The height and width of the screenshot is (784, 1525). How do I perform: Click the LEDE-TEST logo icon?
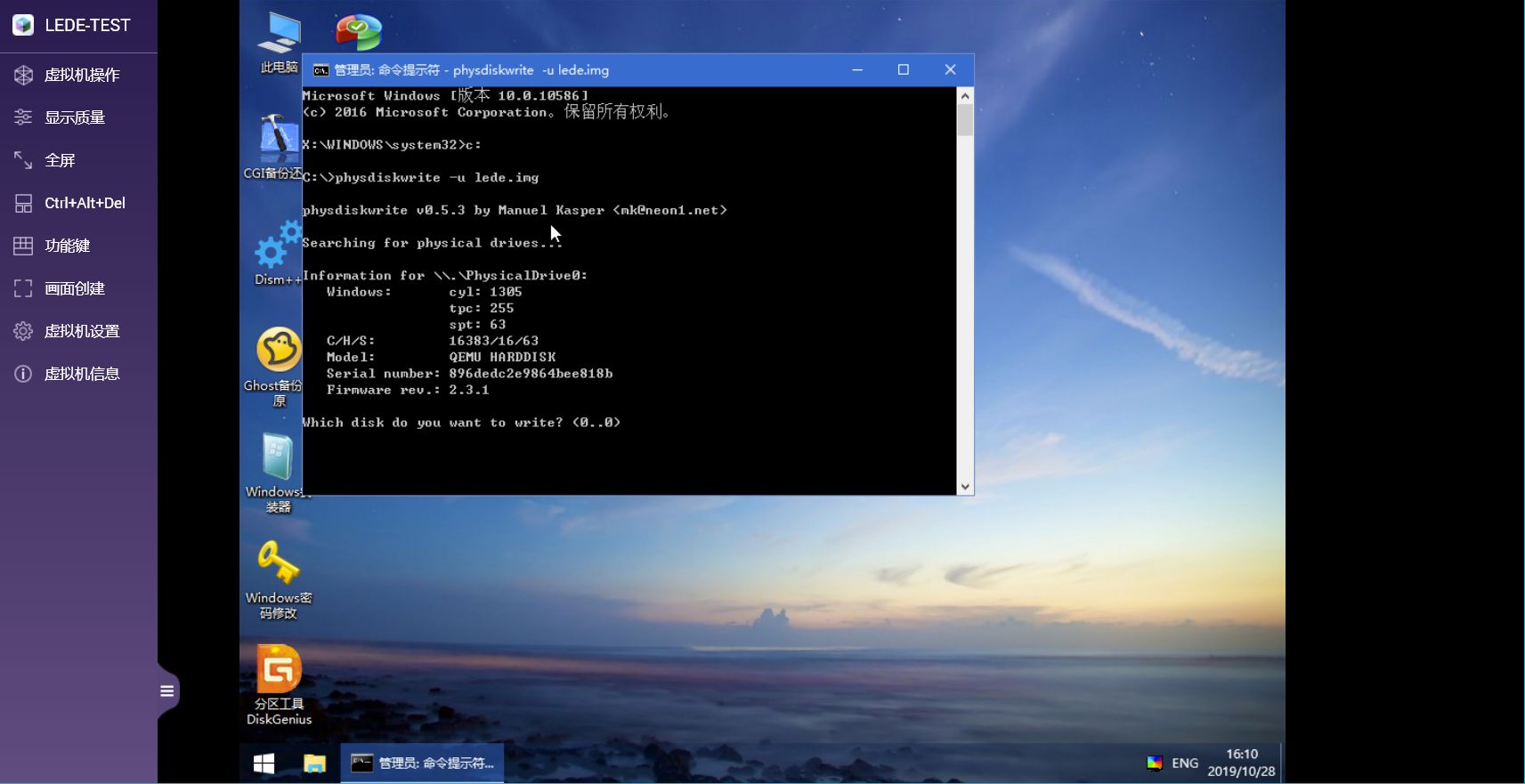[x=23, y=25]
